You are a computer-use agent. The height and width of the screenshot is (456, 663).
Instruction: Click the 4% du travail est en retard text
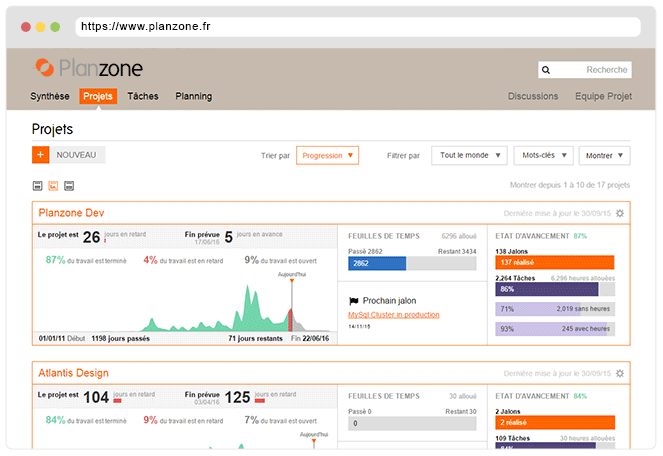tap(183, 260)
